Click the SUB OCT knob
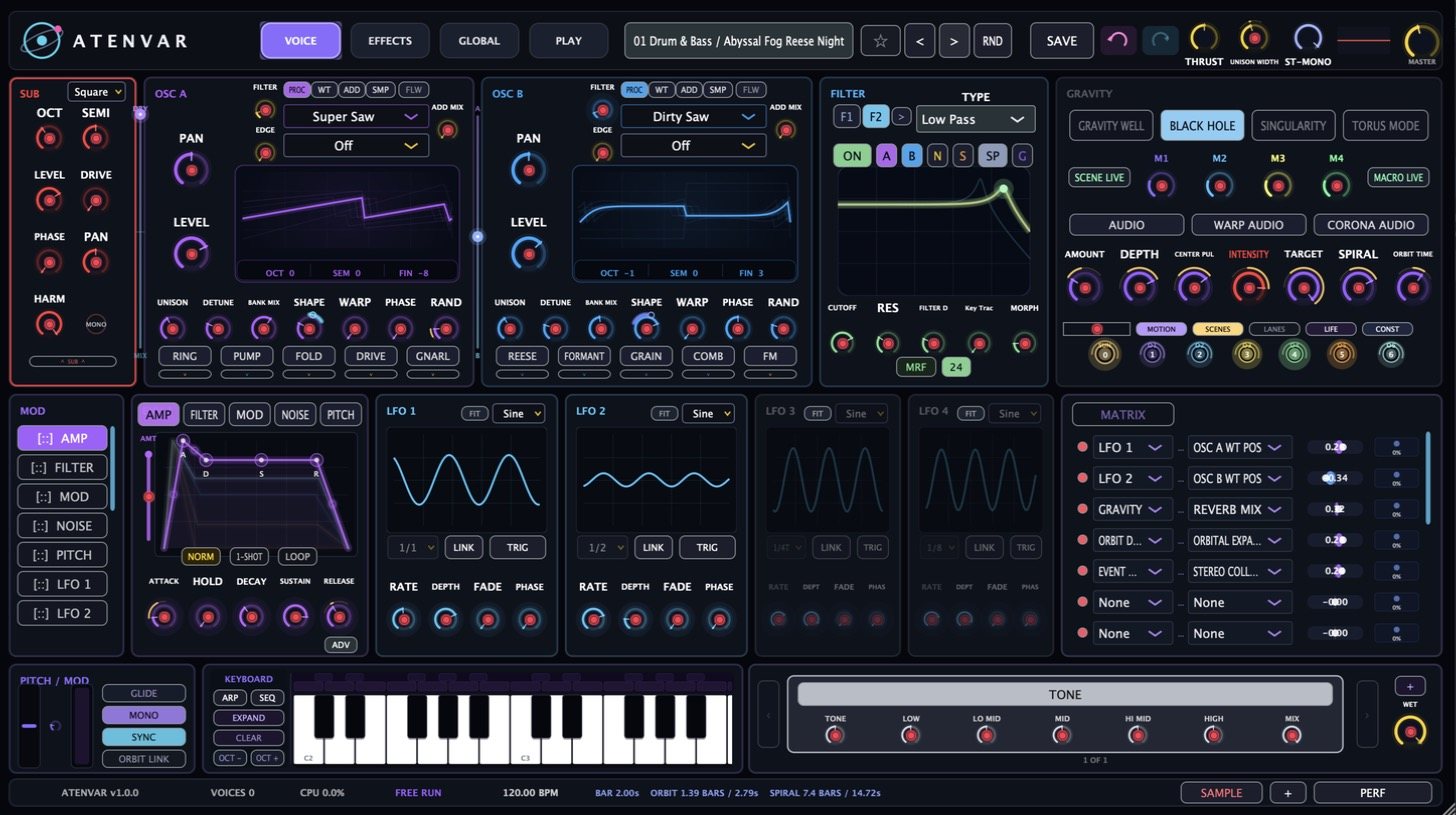This screenshot has width=1456, height=815. 49,138
